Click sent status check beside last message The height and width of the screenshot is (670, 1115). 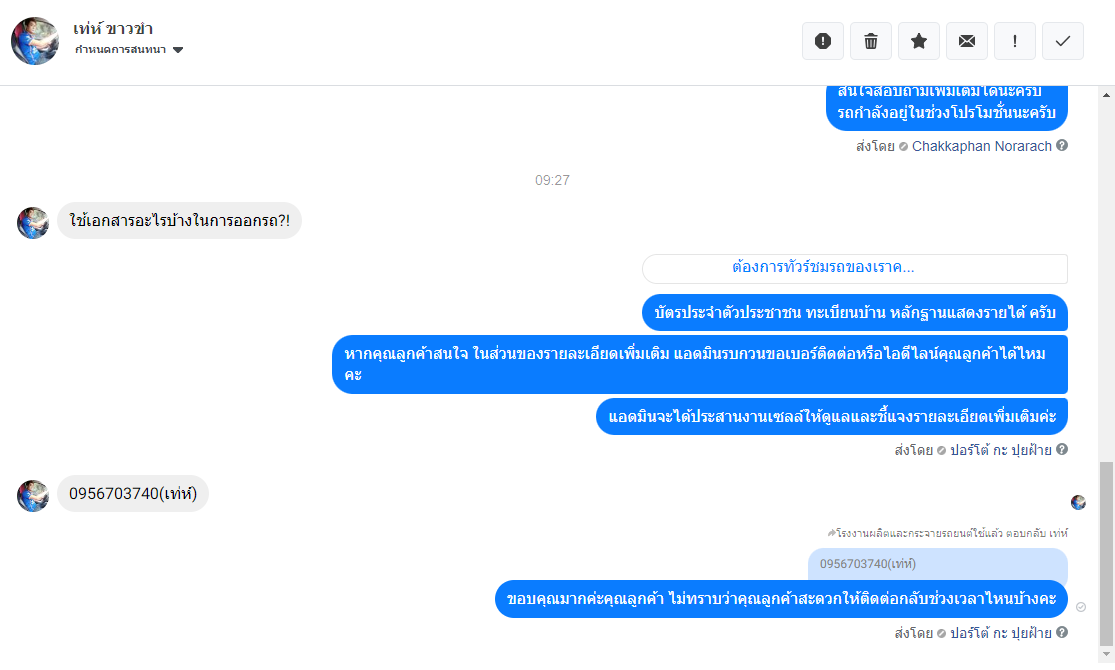(x=1081, y=607)
